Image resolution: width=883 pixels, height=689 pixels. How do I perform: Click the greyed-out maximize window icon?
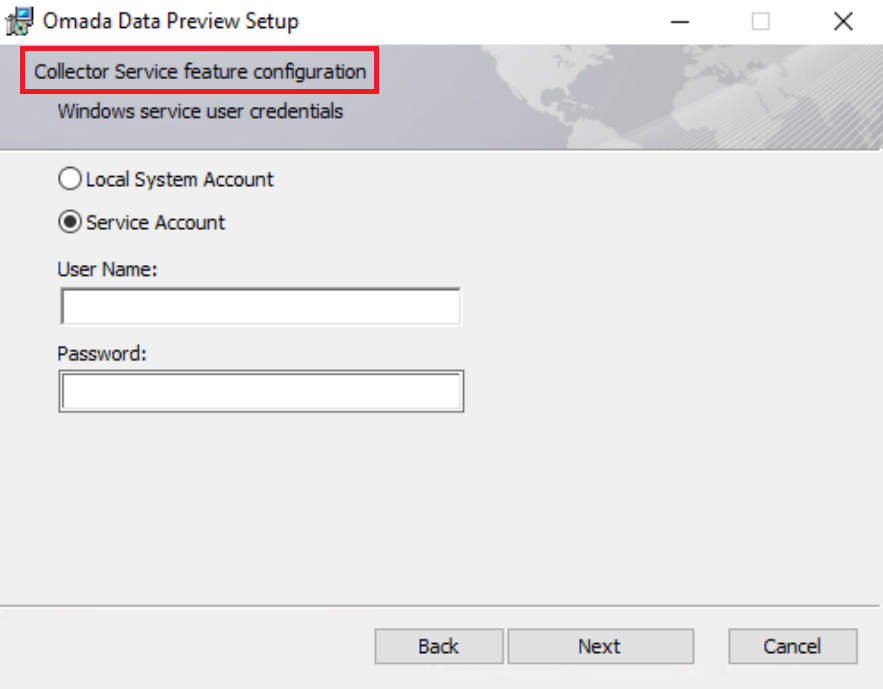coord(760,22)
